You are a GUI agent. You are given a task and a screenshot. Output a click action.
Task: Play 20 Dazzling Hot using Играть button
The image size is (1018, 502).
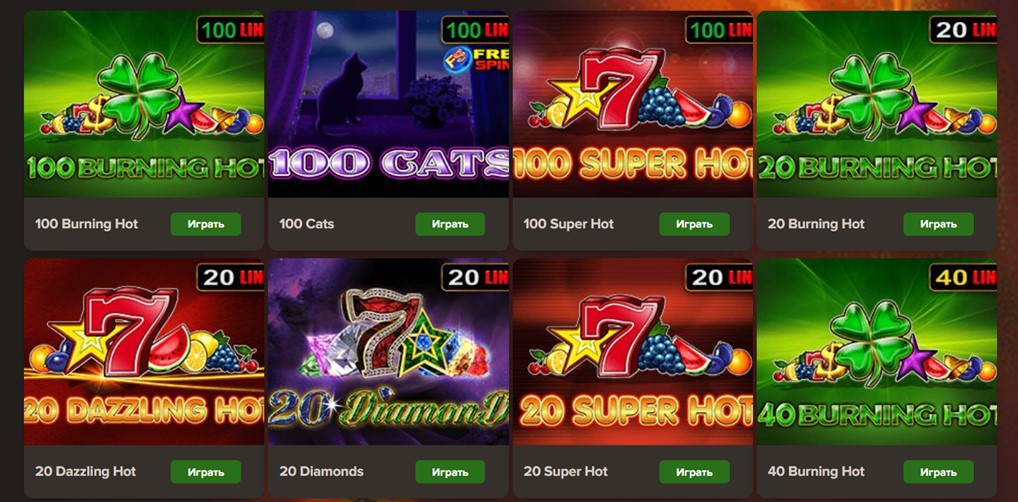coord(206,471)
